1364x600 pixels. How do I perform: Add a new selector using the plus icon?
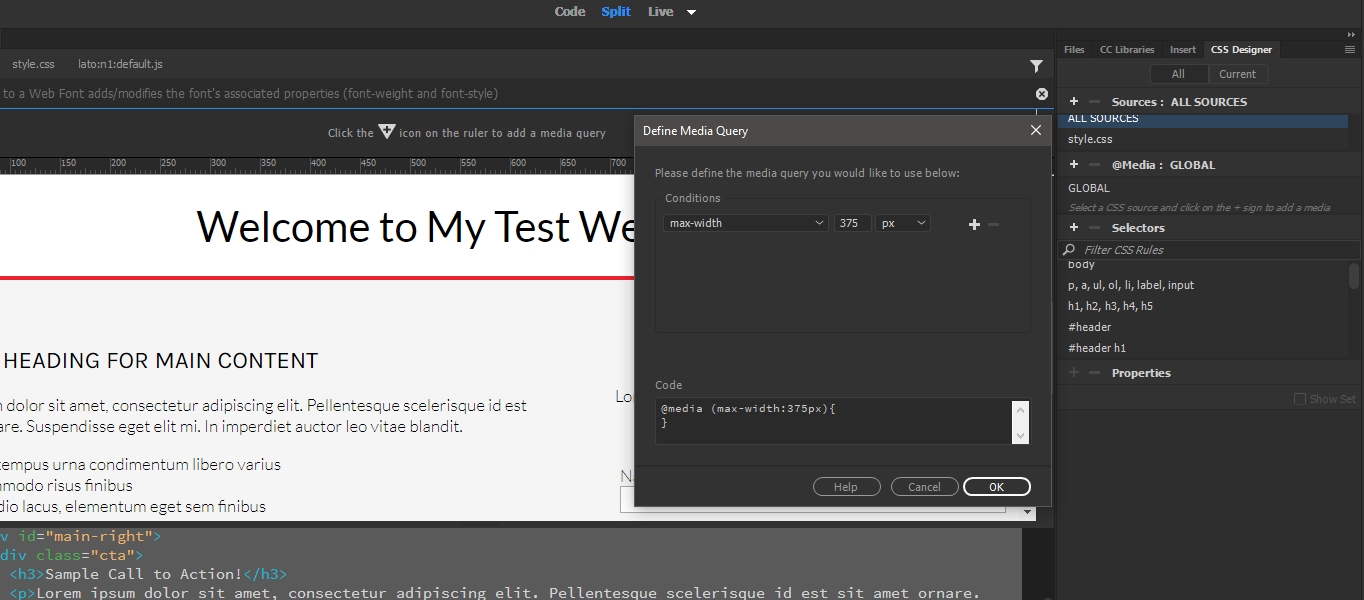point(1074,227)
